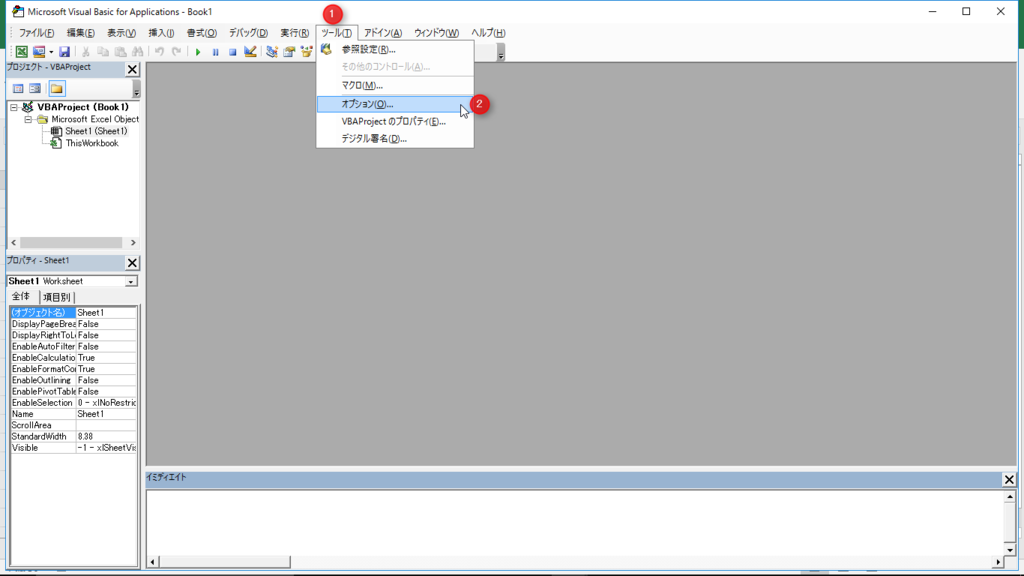
Task: Choose デジタル署名(D)... menu entry
Action: [x=395, y=138]
